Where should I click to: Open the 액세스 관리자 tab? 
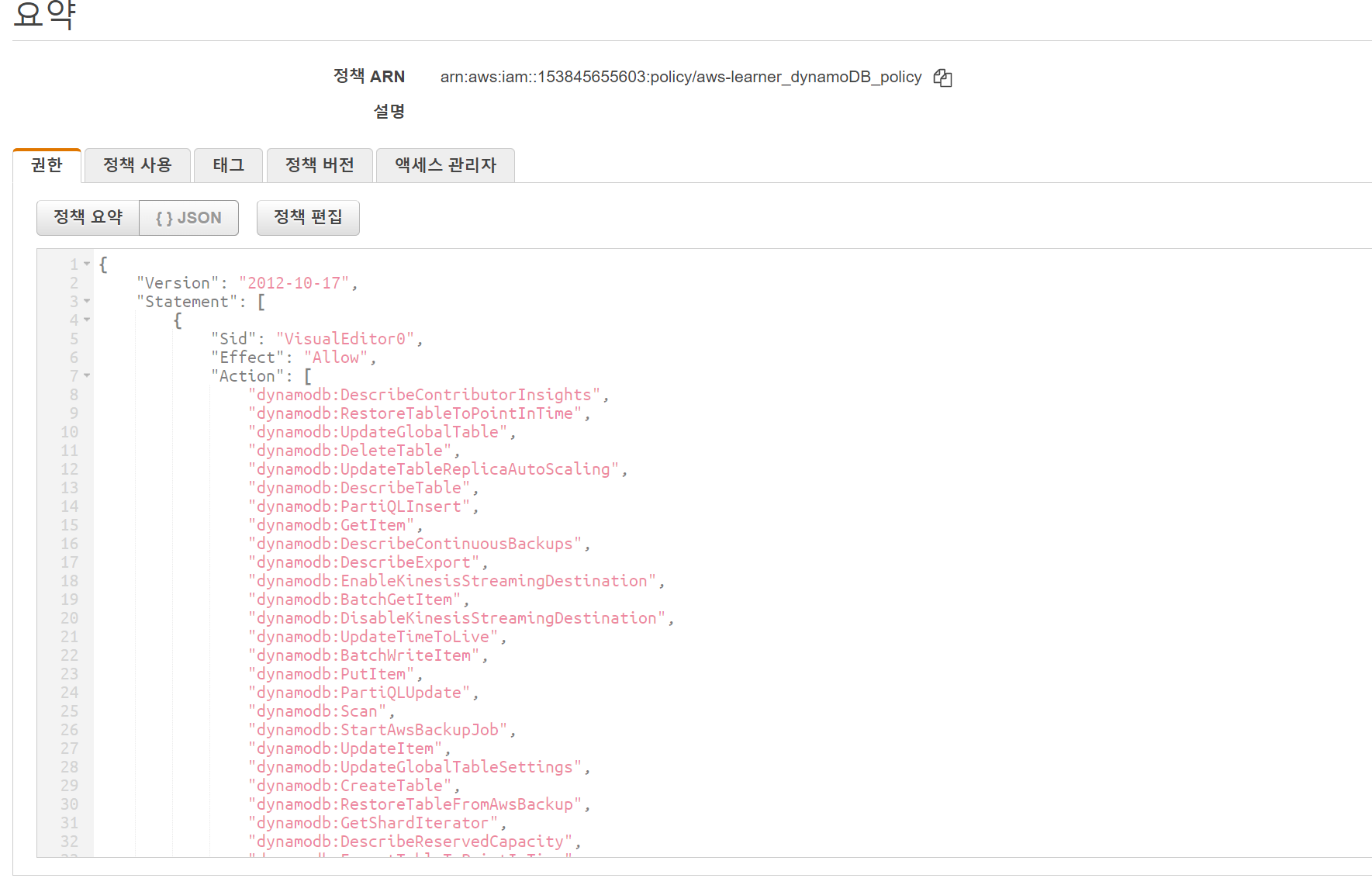(445, 165)
